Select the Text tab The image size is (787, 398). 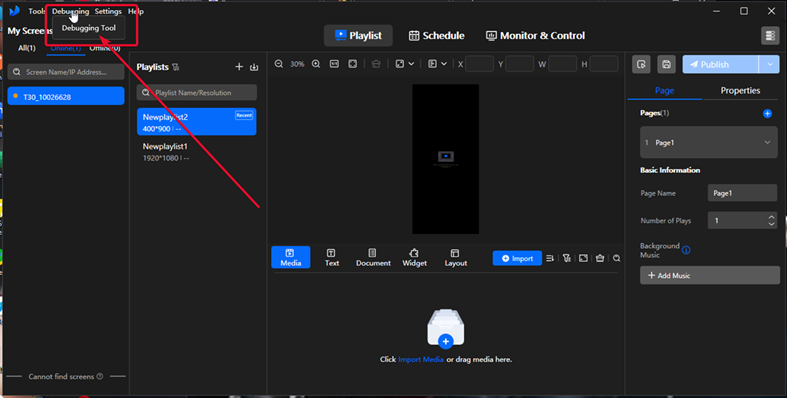[332, 257]
